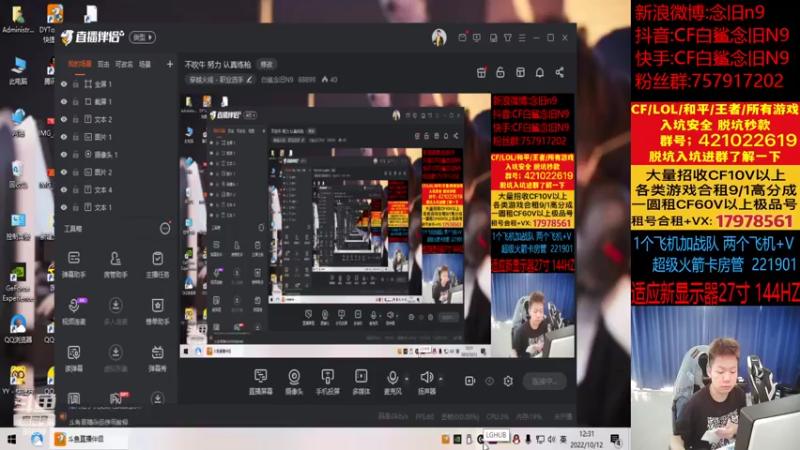Switch to the 我的场景 scene tab

point(80,64)
